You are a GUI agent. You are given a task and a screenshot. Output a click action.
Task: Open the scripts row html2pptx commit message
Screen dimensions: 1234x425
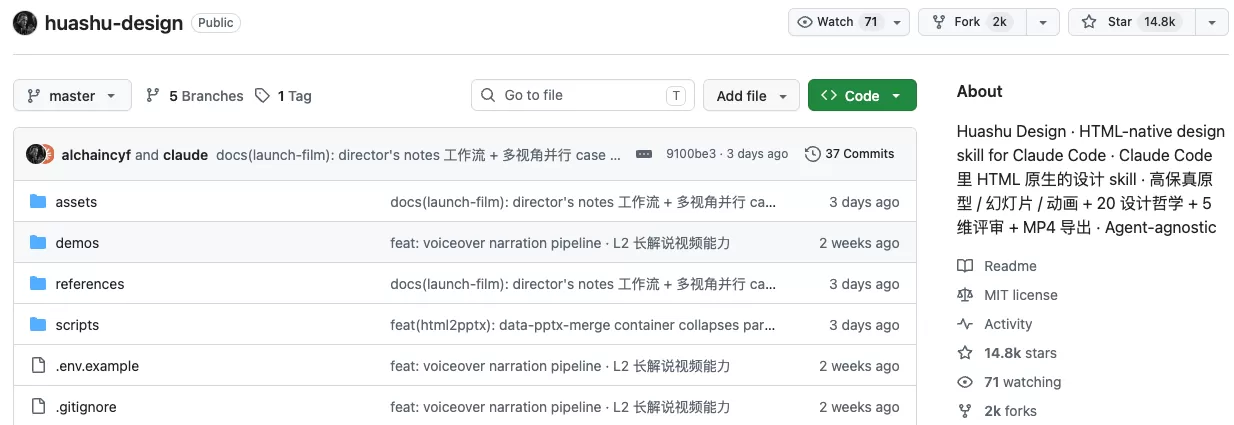pyautogui.click(x=583, y=325)
